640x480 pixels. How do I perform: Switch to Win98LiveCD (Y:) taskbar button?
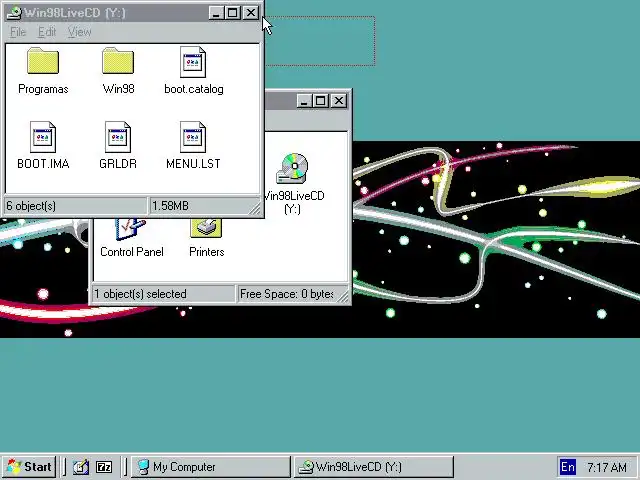click(373, 467)
